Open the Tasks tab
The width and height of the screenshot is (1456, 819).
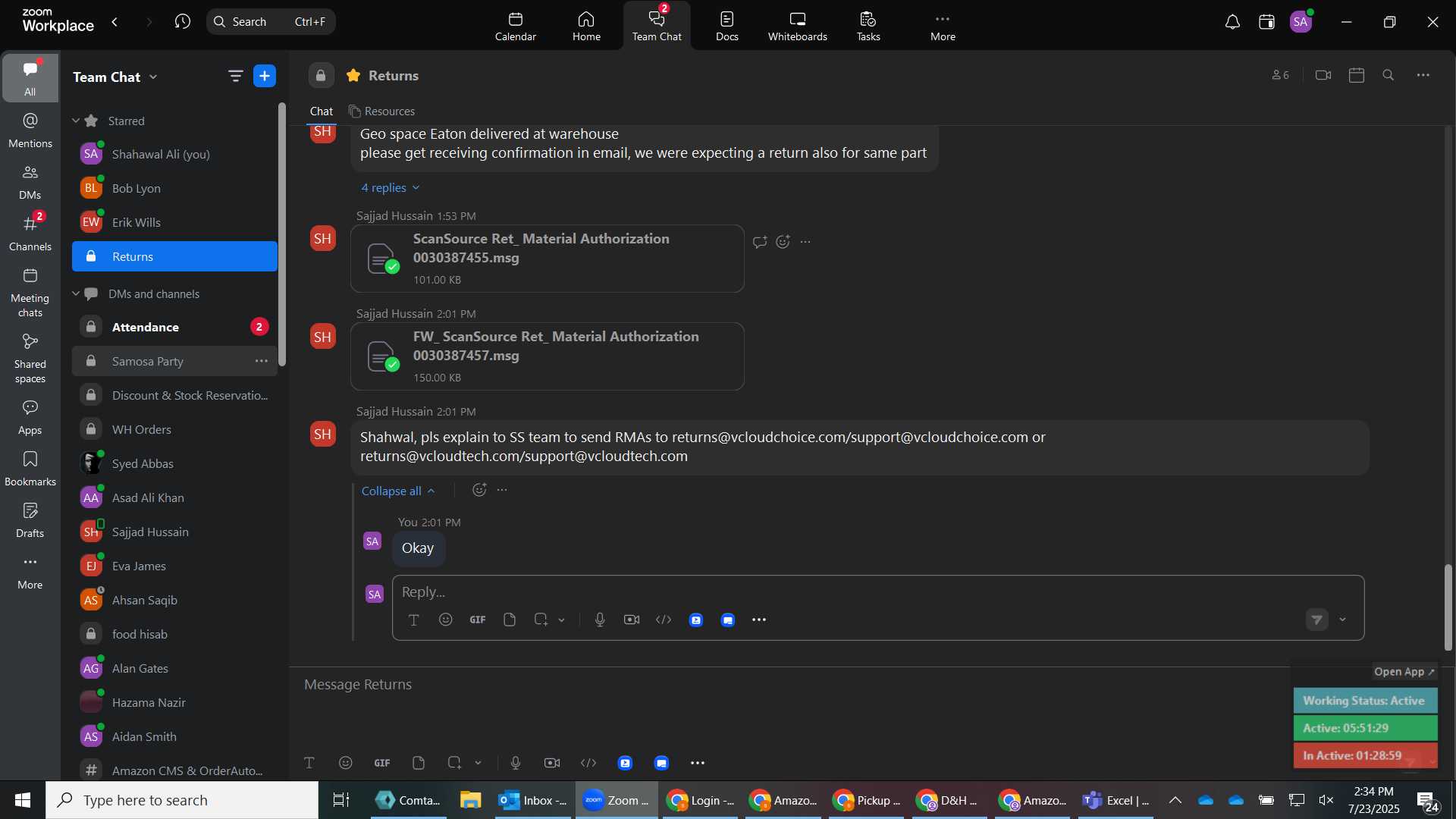(868, 26)
